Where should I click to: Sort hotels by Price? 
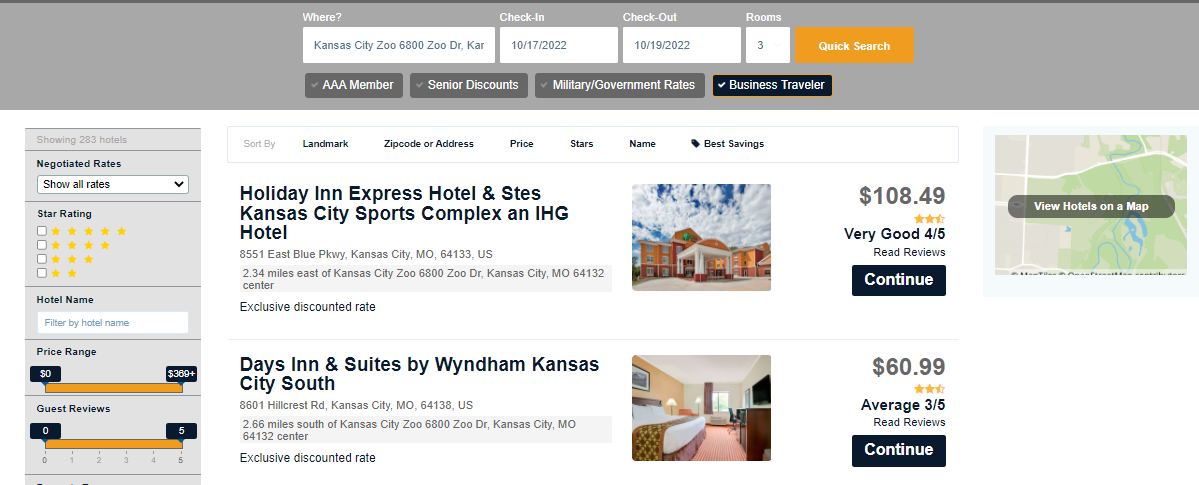click(521, 144)
